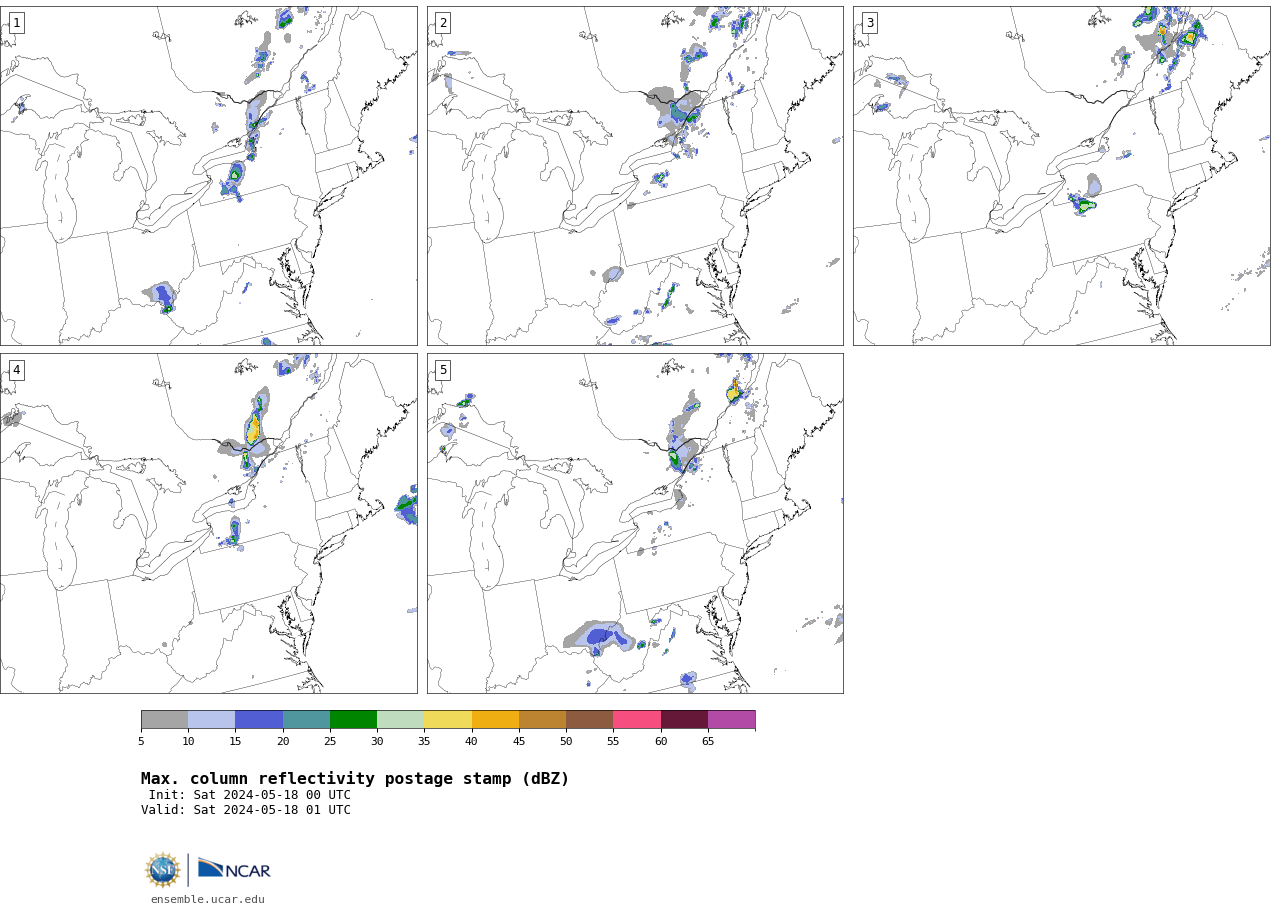
Task: Select the dark green 25-30 dBZ swatch
Action: pos(353,720)
